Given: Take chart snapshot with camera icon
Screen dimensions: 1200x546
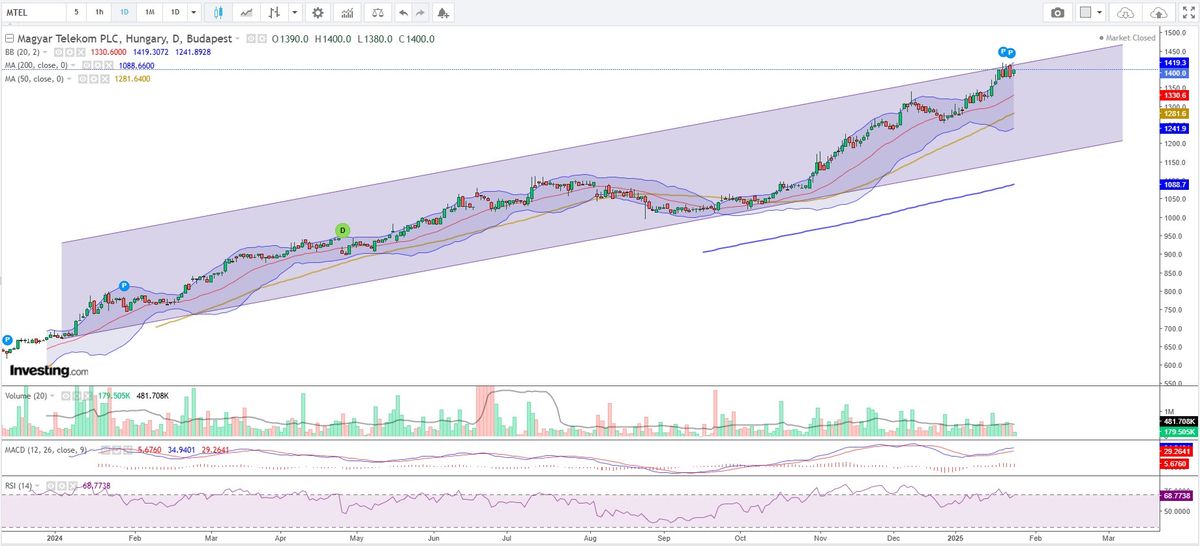Looking at the screenshot, I should (x=1057, y=13).
